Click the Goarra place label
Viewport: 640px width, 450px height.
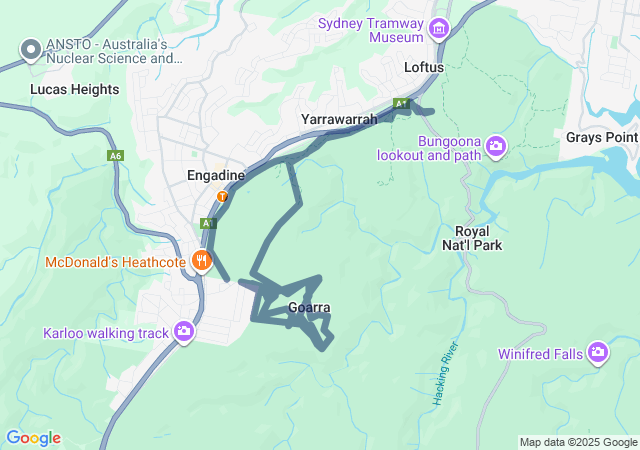(x=309, y=307)
